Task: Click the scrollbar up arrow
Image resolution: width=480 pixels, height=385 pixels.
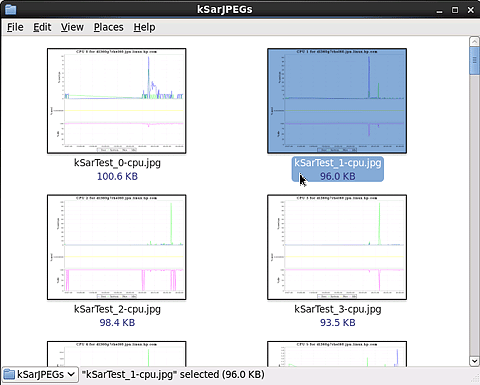Action: pos(474,42)
